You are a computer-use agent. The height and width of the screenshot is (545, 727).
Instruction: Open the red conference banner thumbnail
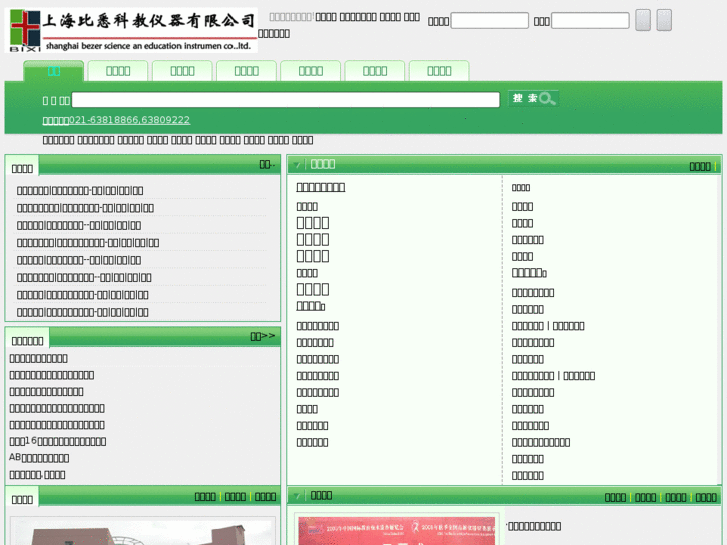[x=396, y=531]
